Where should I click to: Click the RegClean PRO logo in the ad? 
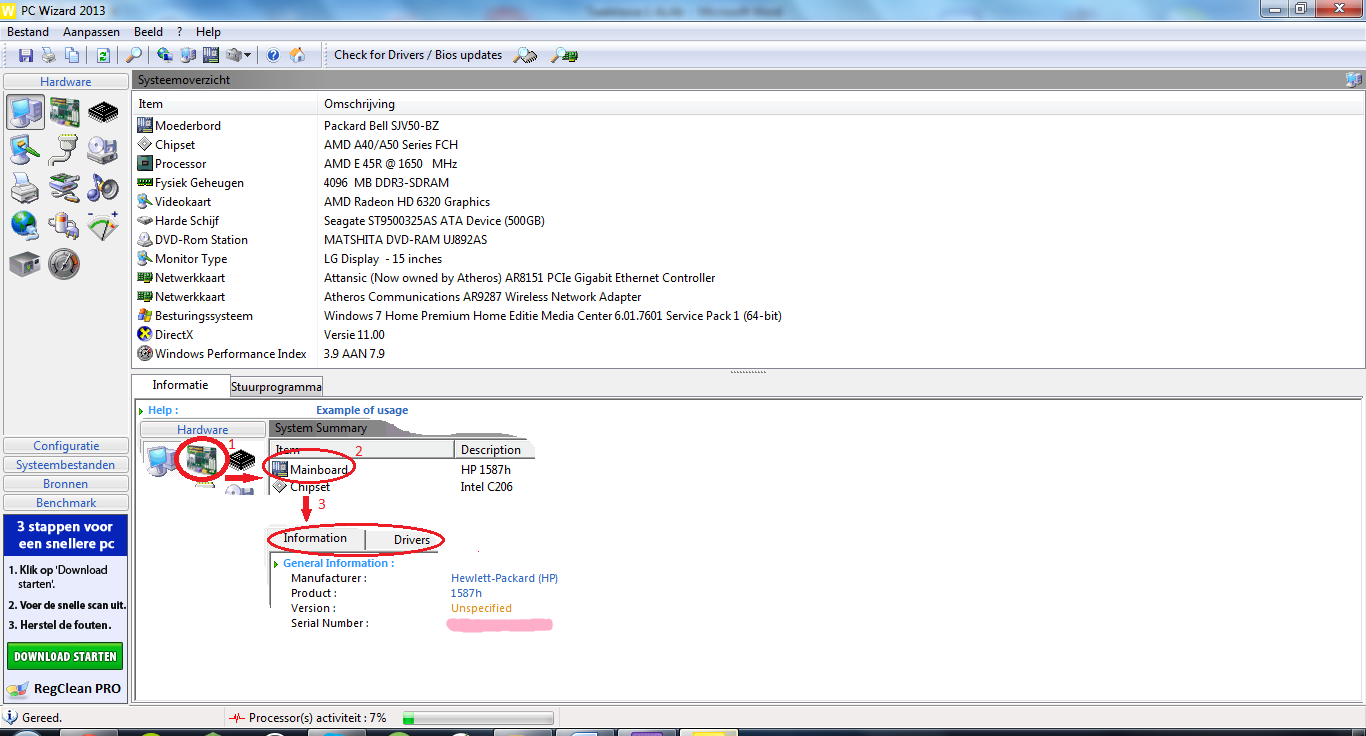[64, 688]
